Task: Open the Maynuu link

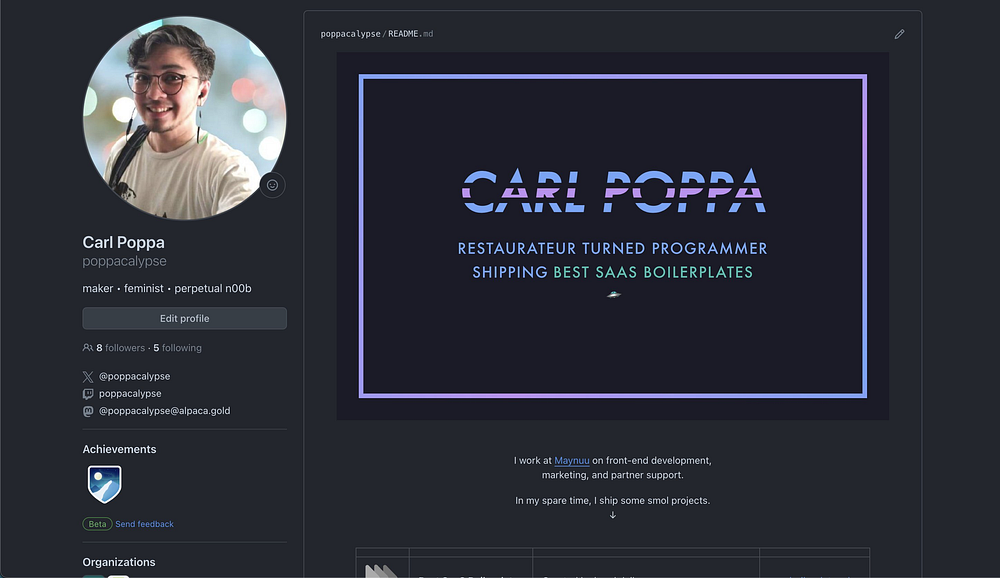Action: [x=571, y=461]
